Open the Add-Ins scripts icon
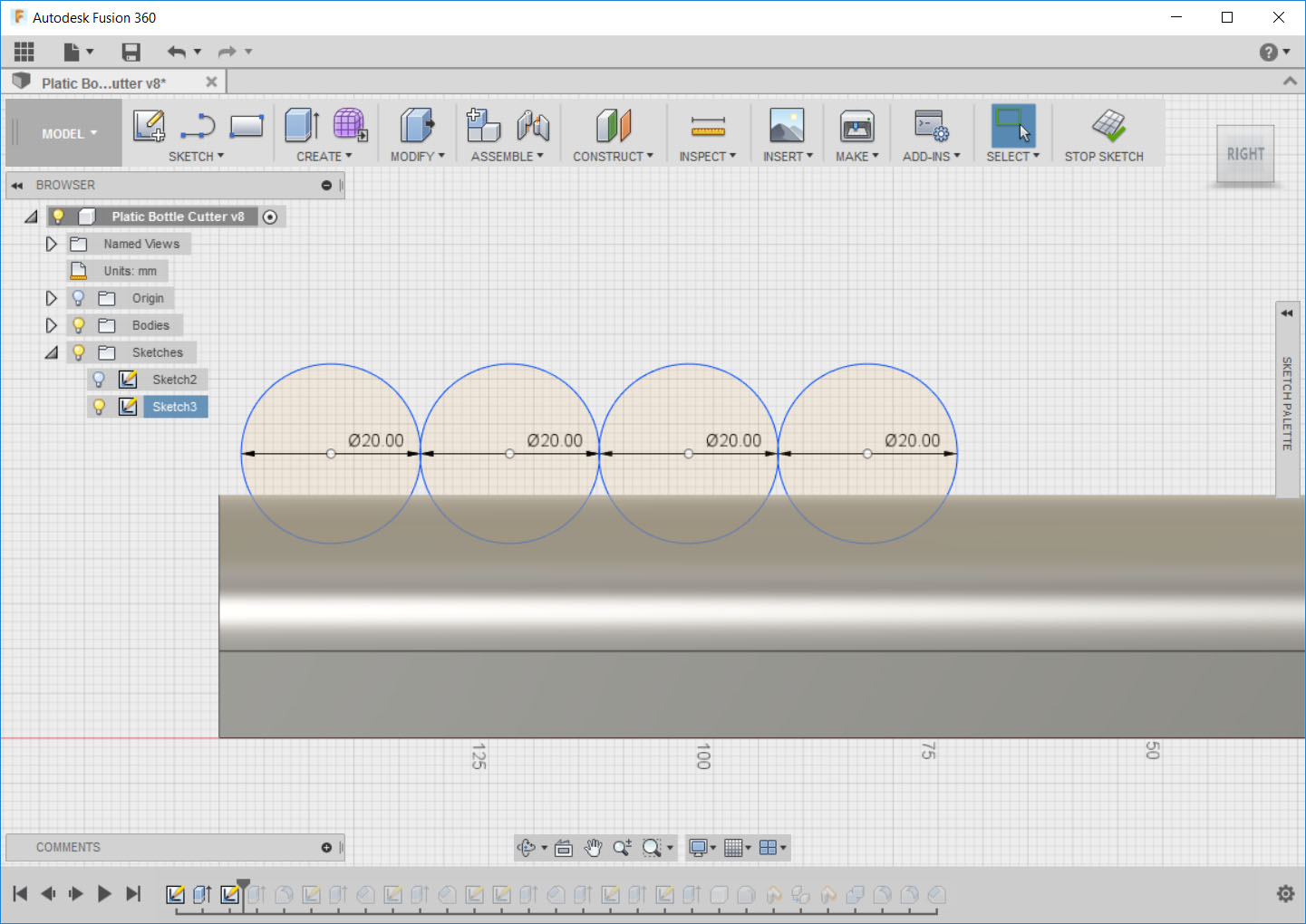The height and width of the screenshot is (924, 1306). tap(931, 127)
